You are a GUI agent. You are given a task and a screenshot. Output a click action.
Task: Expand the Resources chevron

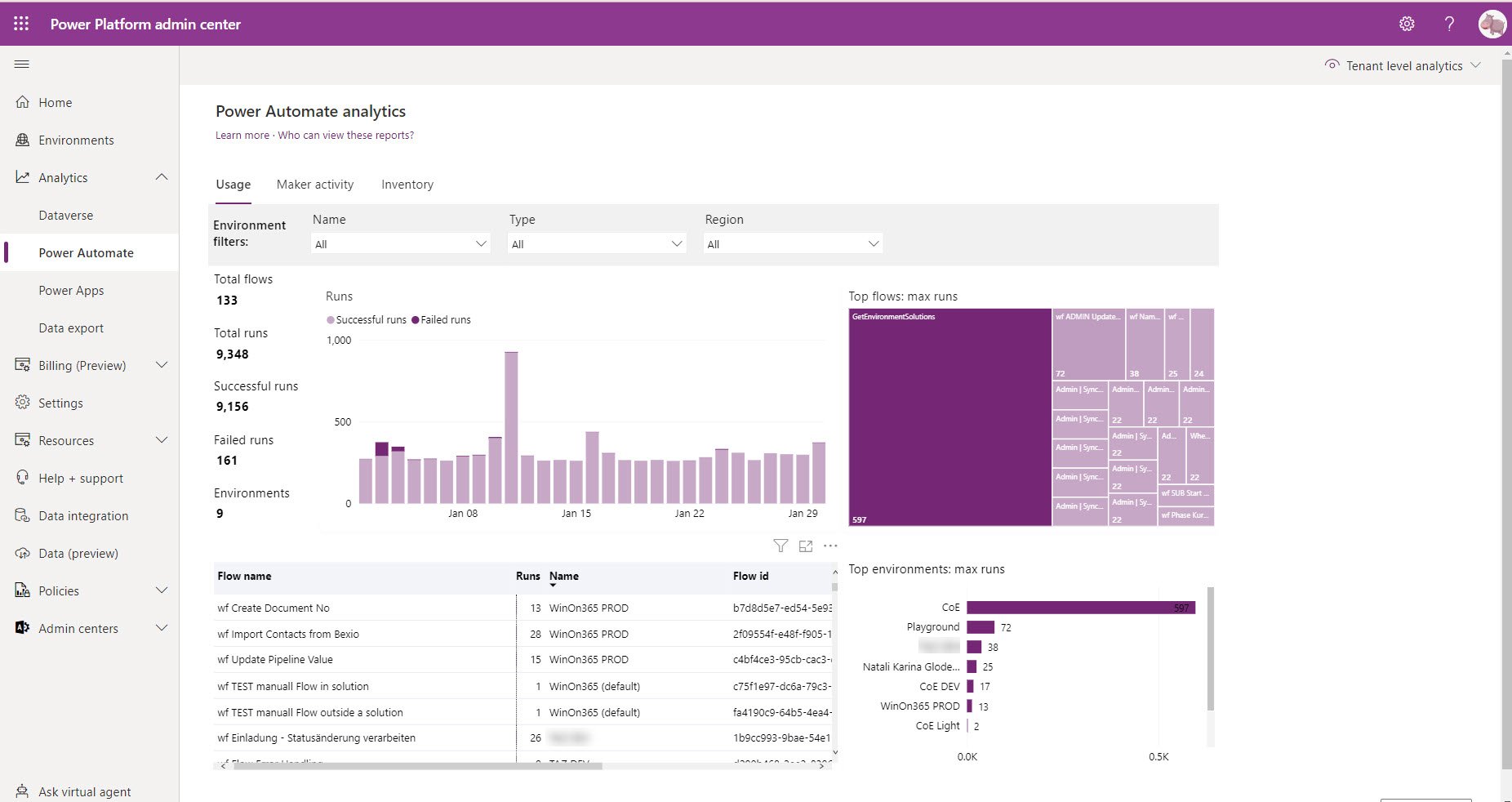coord(162,440)
